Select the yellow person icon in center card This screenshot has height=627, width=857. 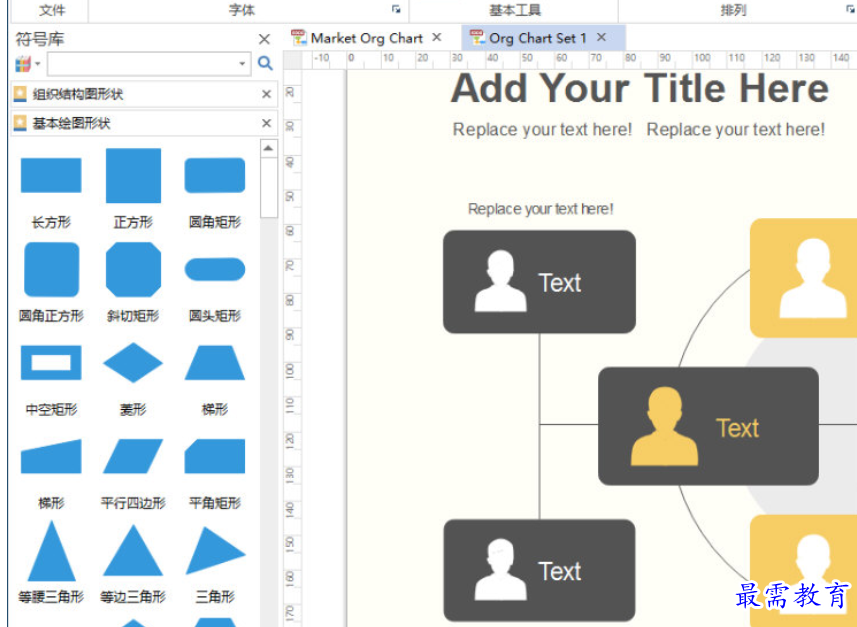tap(665, 426)
